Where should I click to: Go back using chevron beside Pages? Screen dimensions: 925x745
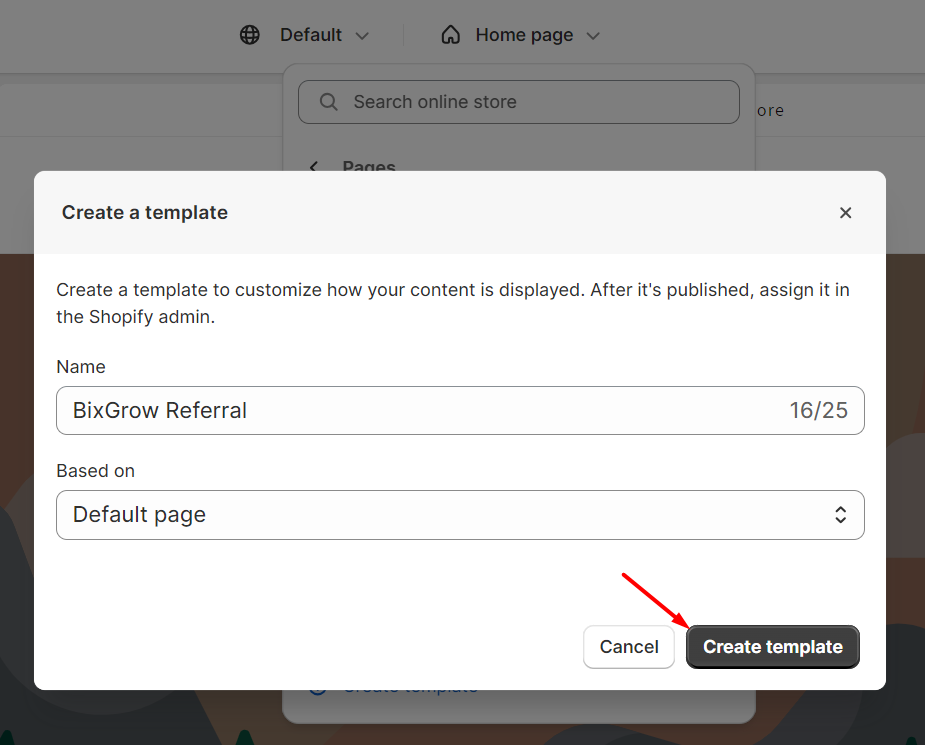314,166
